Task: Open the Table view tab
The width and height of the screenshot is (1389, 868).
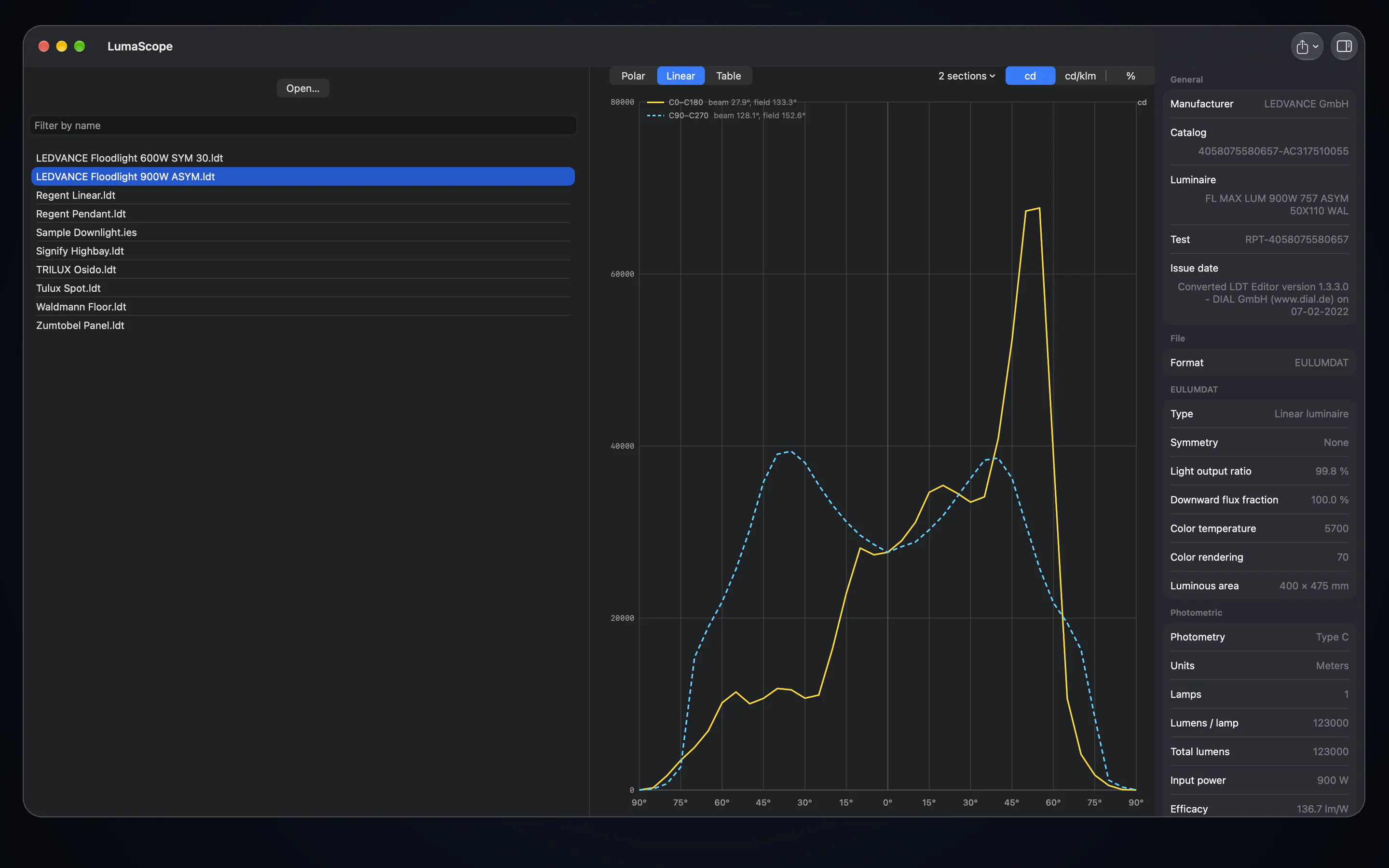Action: 728,76
